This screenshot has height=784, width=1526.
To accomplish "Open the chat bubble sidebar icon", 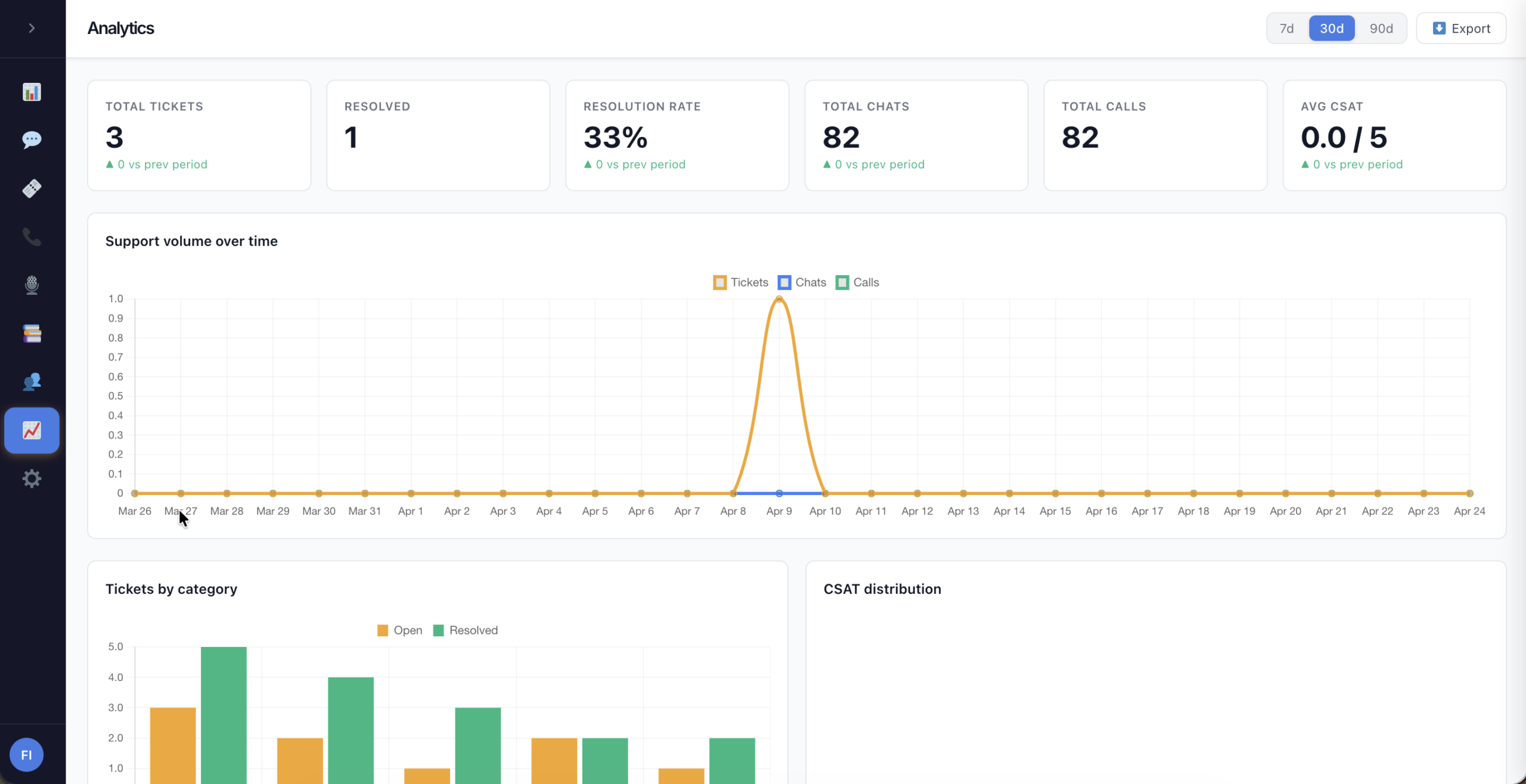I will (32, 140).
